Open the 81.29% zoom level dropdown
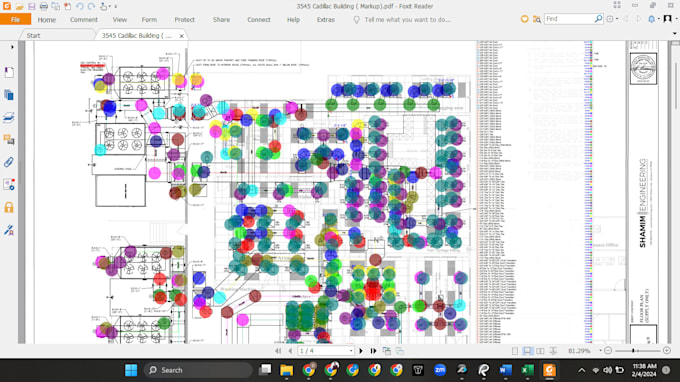 point(600,351)
